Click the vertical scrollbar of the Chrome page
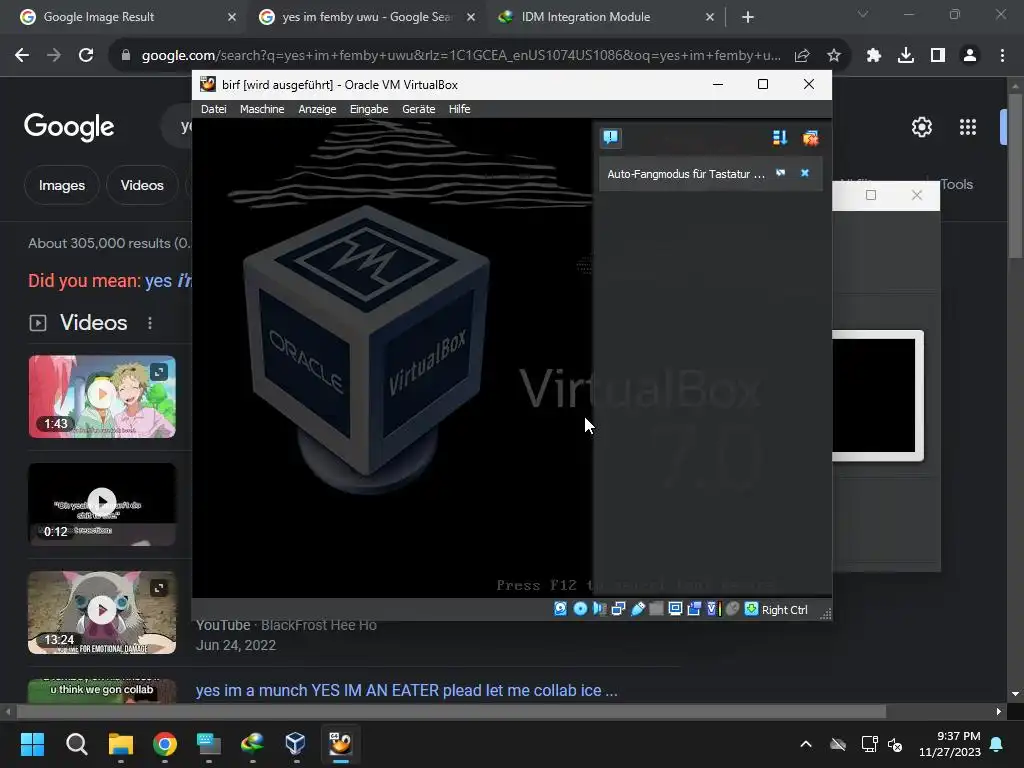The width and height of the screenshot is (1024, 768). tap(1015, 176)
